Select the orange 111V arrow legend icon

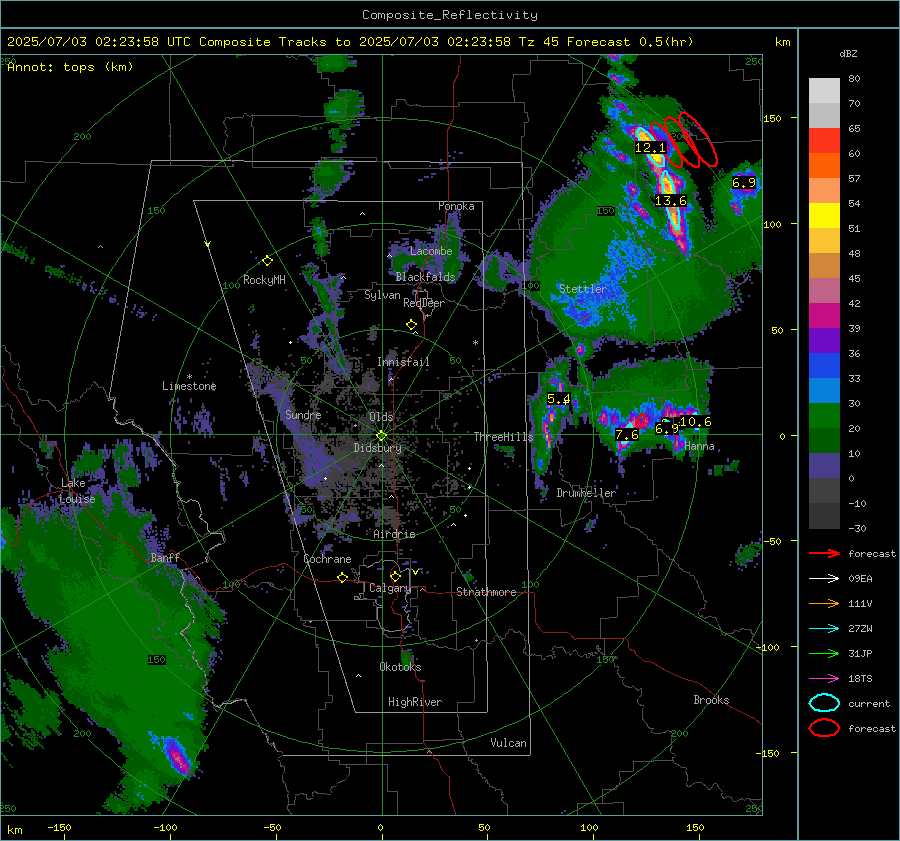pyautogui.click(x=824, y=603)
